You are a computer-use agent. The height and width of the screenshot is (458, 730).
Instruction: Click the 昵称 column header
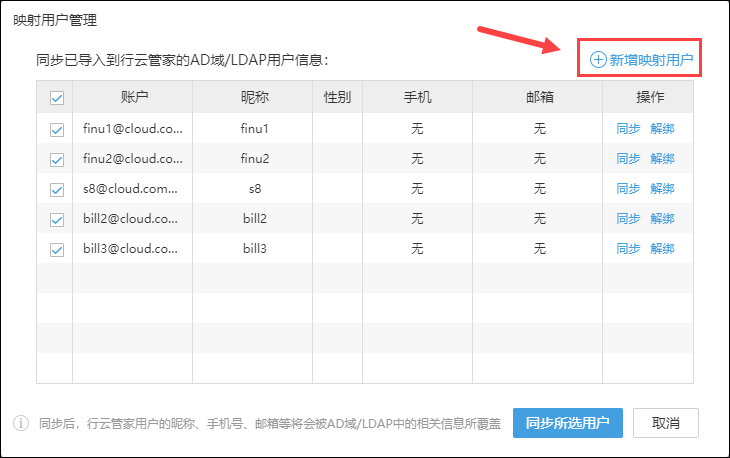[255, 97]
